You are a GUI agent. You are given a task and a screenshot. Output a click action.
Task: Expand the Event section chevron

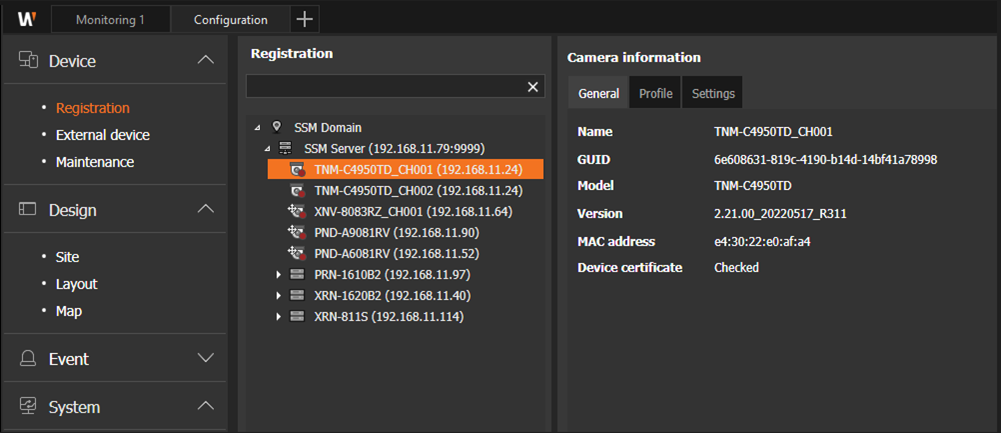pyautogui.click(x=205, y=358)
